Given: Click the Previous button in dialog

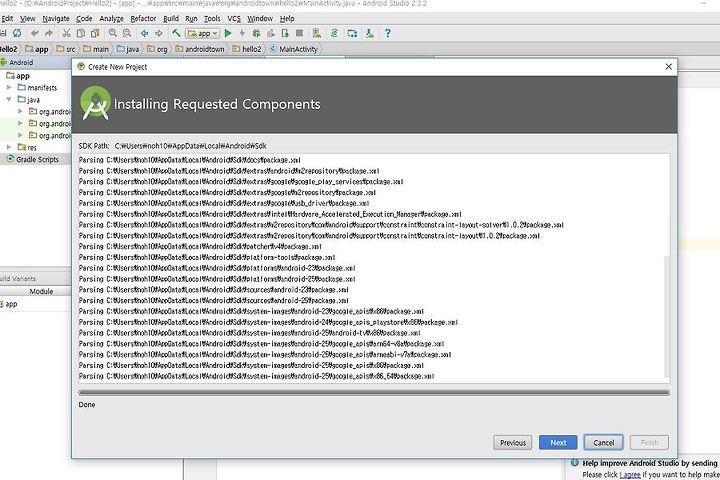Looking at the screenshot, I should [513, 443].
